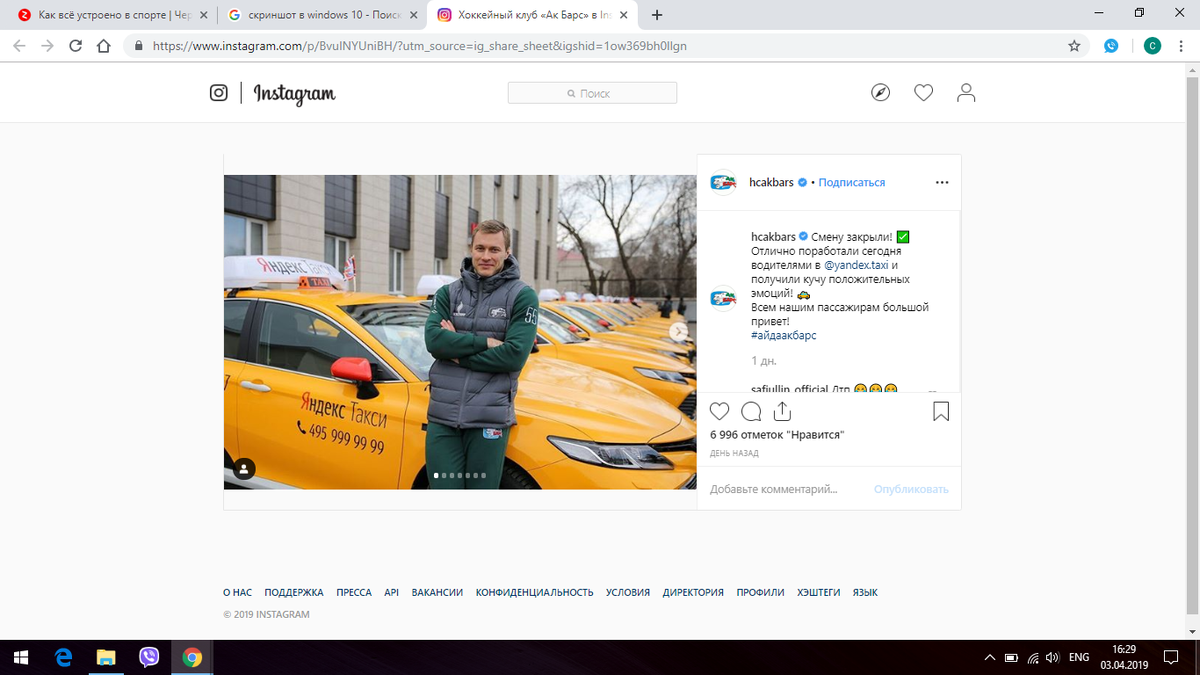
Task: Open the profile person icon
Action: pos(966,93)
